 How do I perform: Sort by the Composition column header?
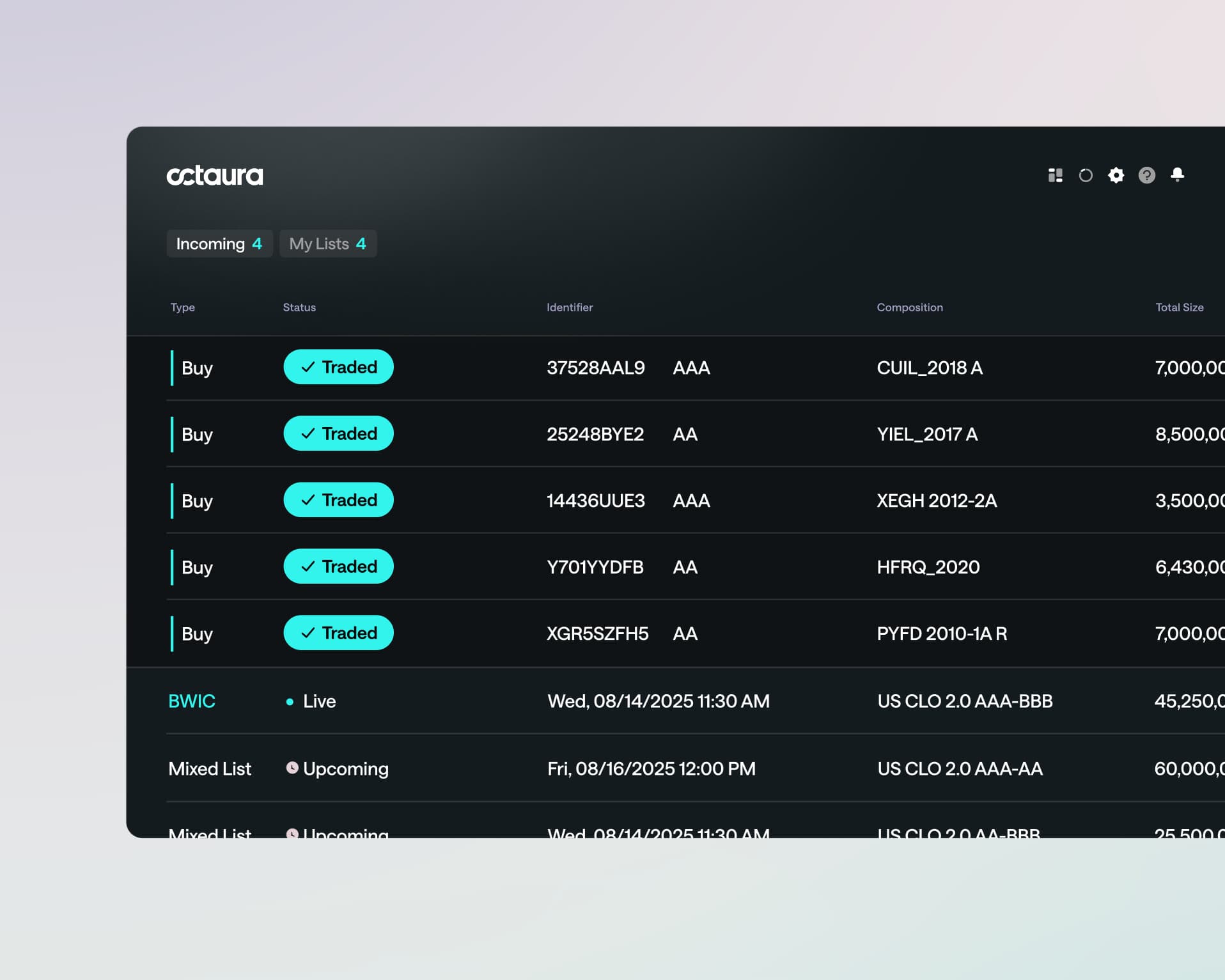click(x=909, y=307)
